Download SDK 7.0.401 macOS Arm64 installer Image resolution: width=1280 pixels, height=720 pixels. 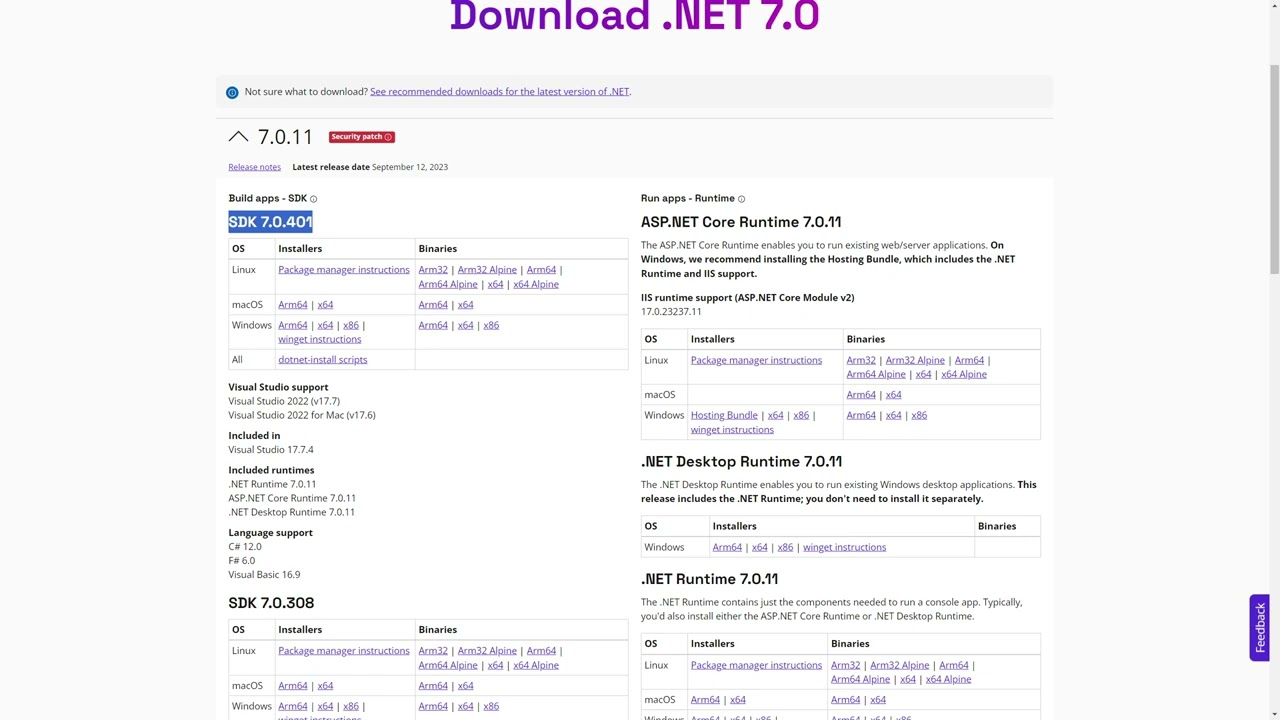293,305
